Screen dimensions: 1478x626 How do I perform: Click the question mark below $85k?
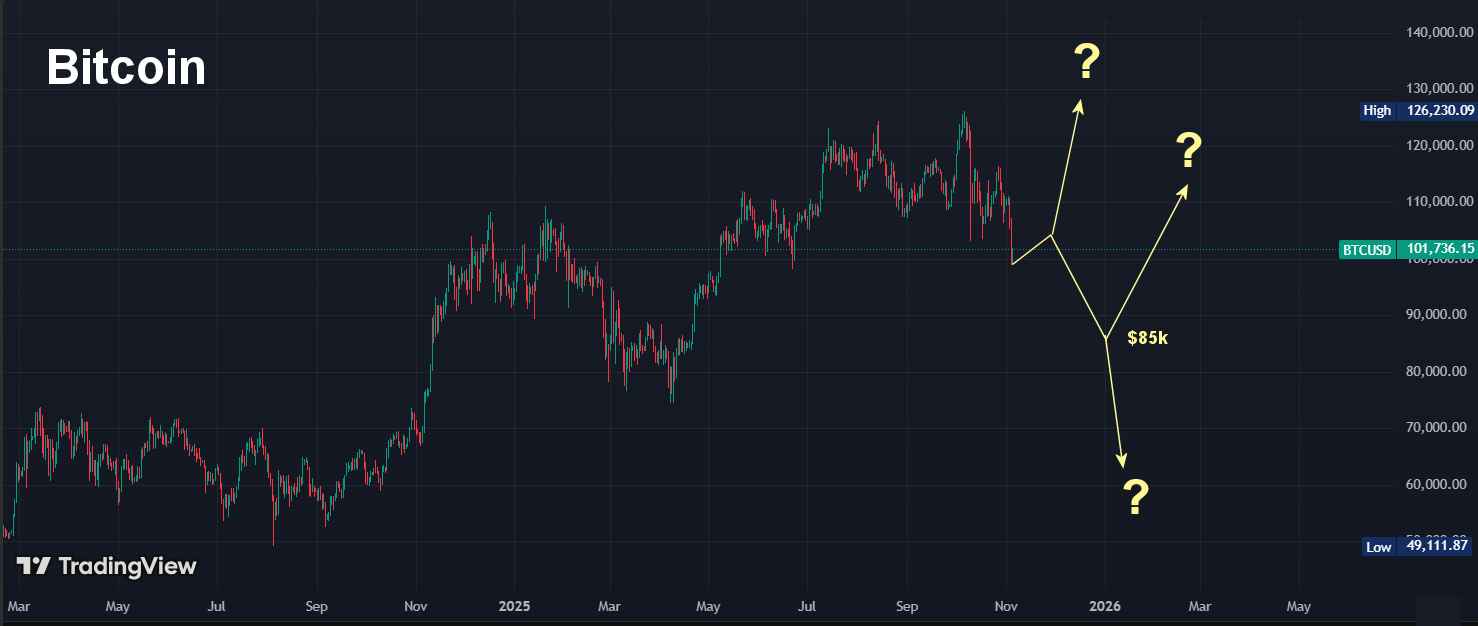click(1135, 497)
